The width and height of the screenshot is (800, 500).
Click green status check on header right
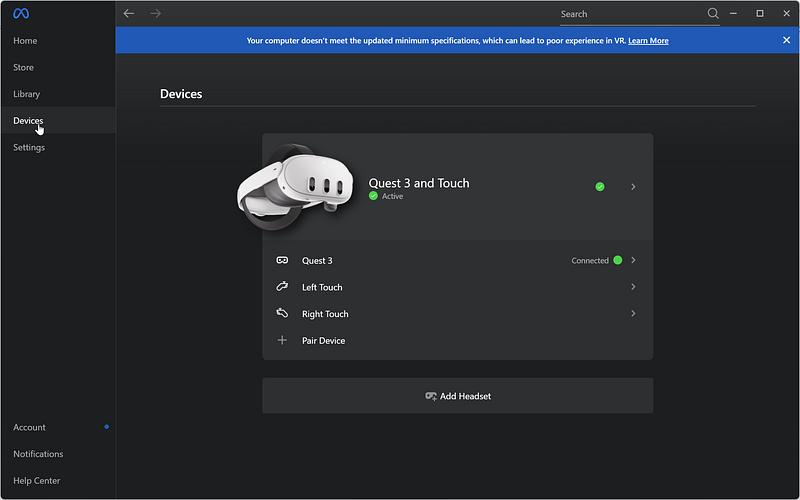coord(600,187)
